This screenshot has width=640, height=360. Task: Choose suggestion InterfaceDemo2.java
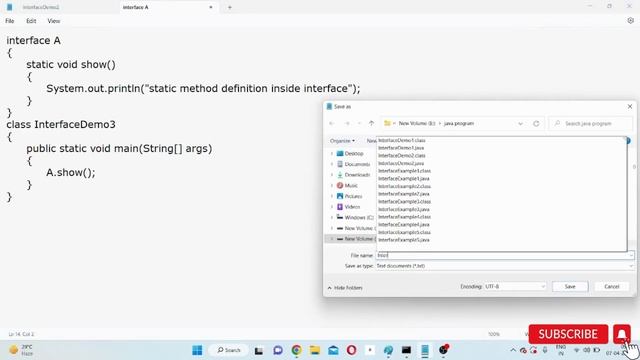point(401,163)
